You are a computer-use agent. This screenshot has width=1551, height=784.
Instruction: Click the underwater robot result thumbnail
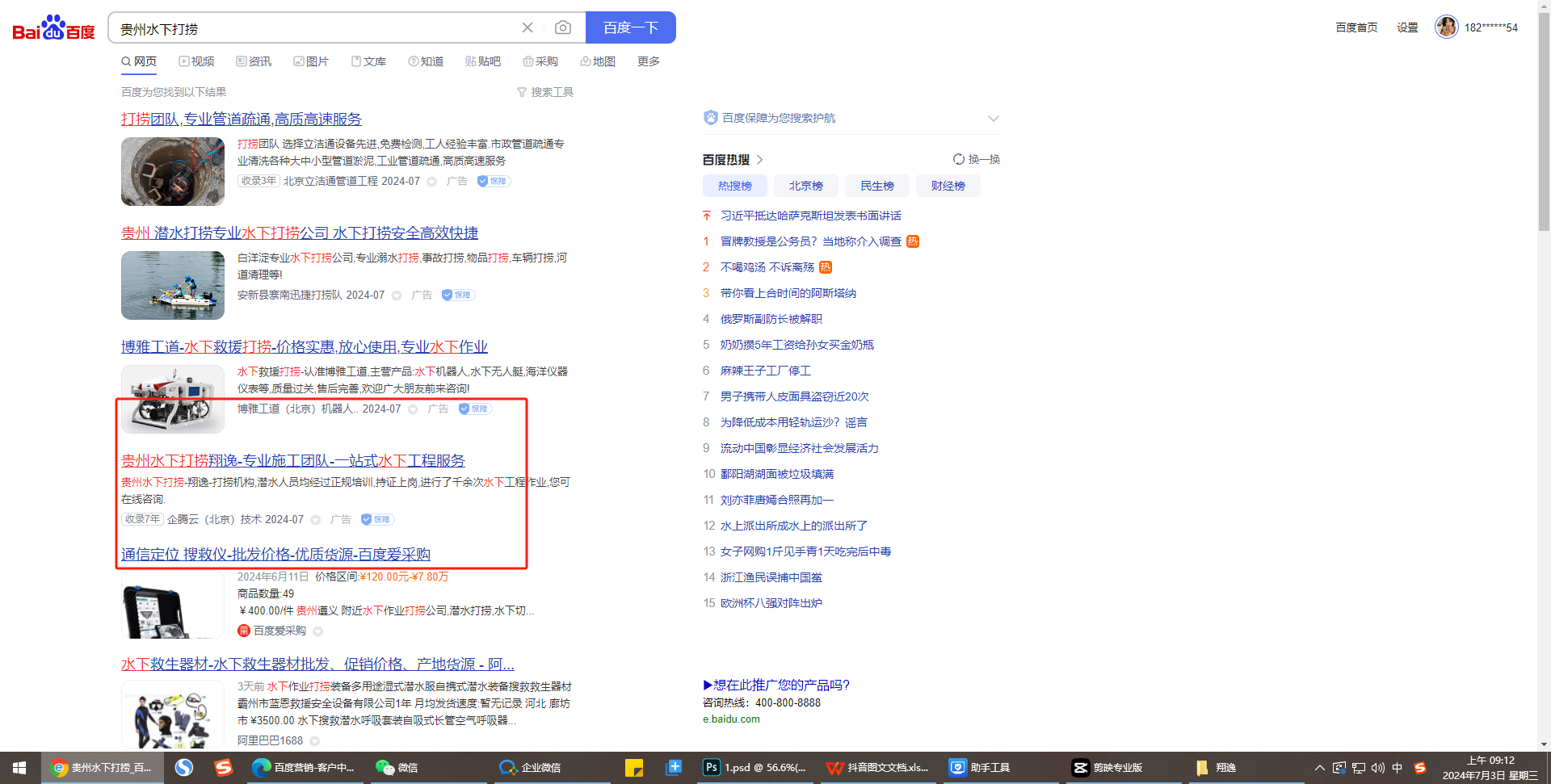click(173, 399)
